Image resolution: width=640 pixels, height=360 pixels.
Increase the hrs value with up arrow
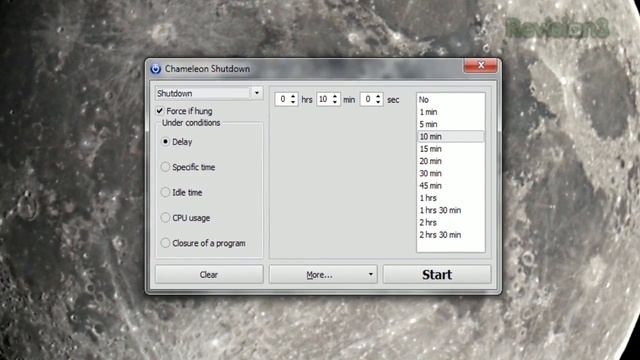click(x=293, y=96)
